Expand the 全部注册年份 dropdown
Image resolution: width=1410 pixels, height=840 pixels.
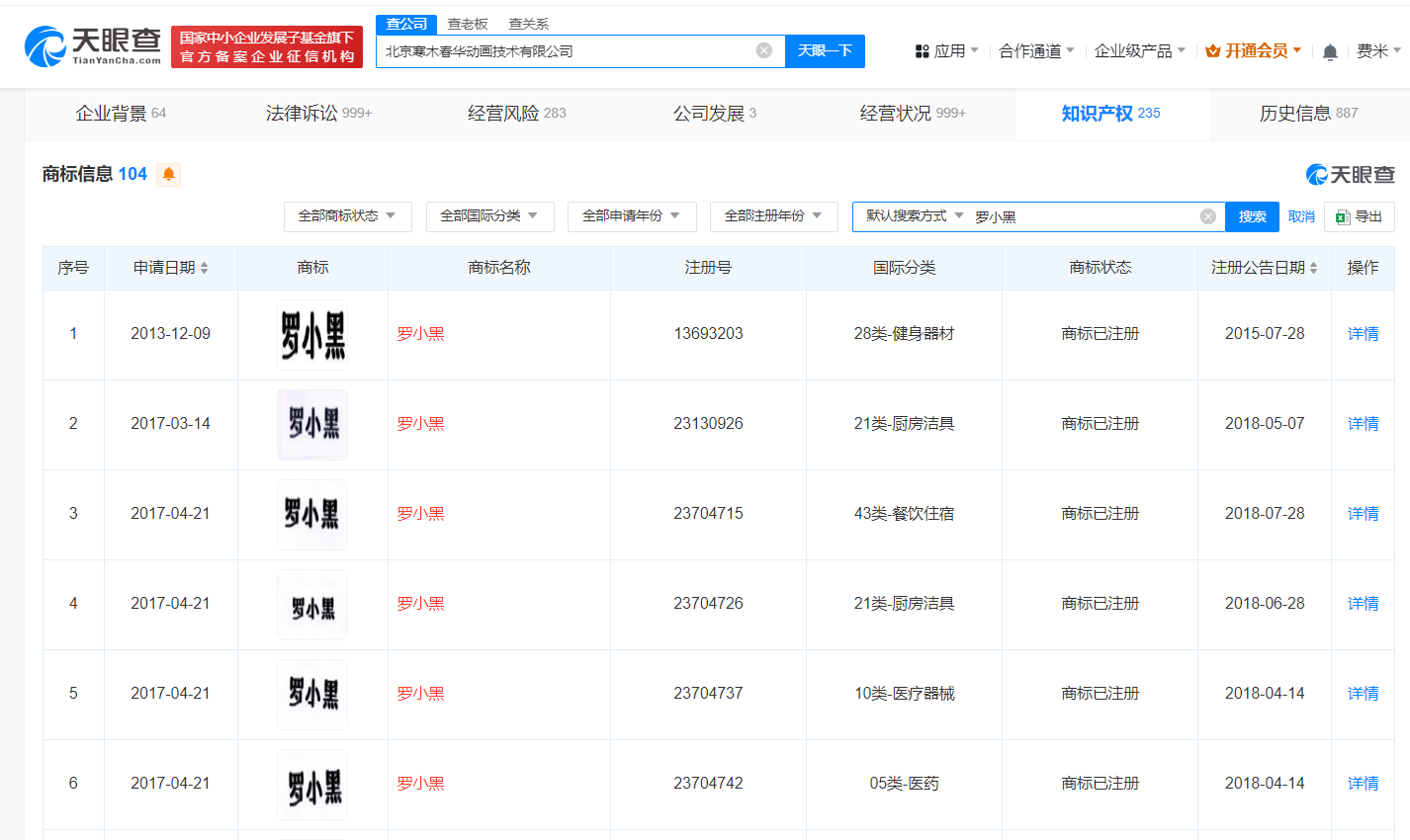click(x=774, y=216)
